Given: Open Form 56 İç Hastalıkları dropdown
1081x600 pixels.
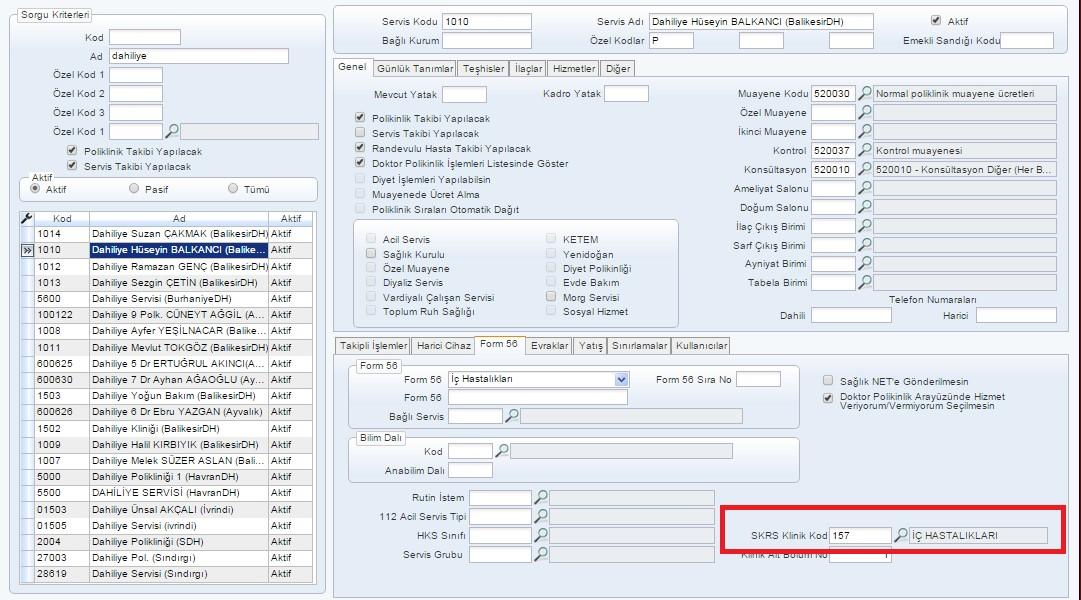Looking at the screenshot, I should (622, 380).
